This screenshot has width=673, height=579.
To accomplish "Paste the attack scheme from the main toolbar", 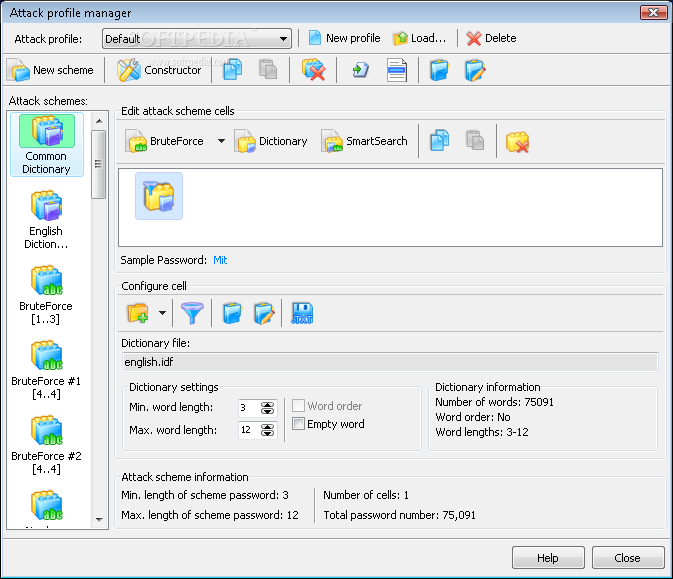I will [x=268, y=70].
